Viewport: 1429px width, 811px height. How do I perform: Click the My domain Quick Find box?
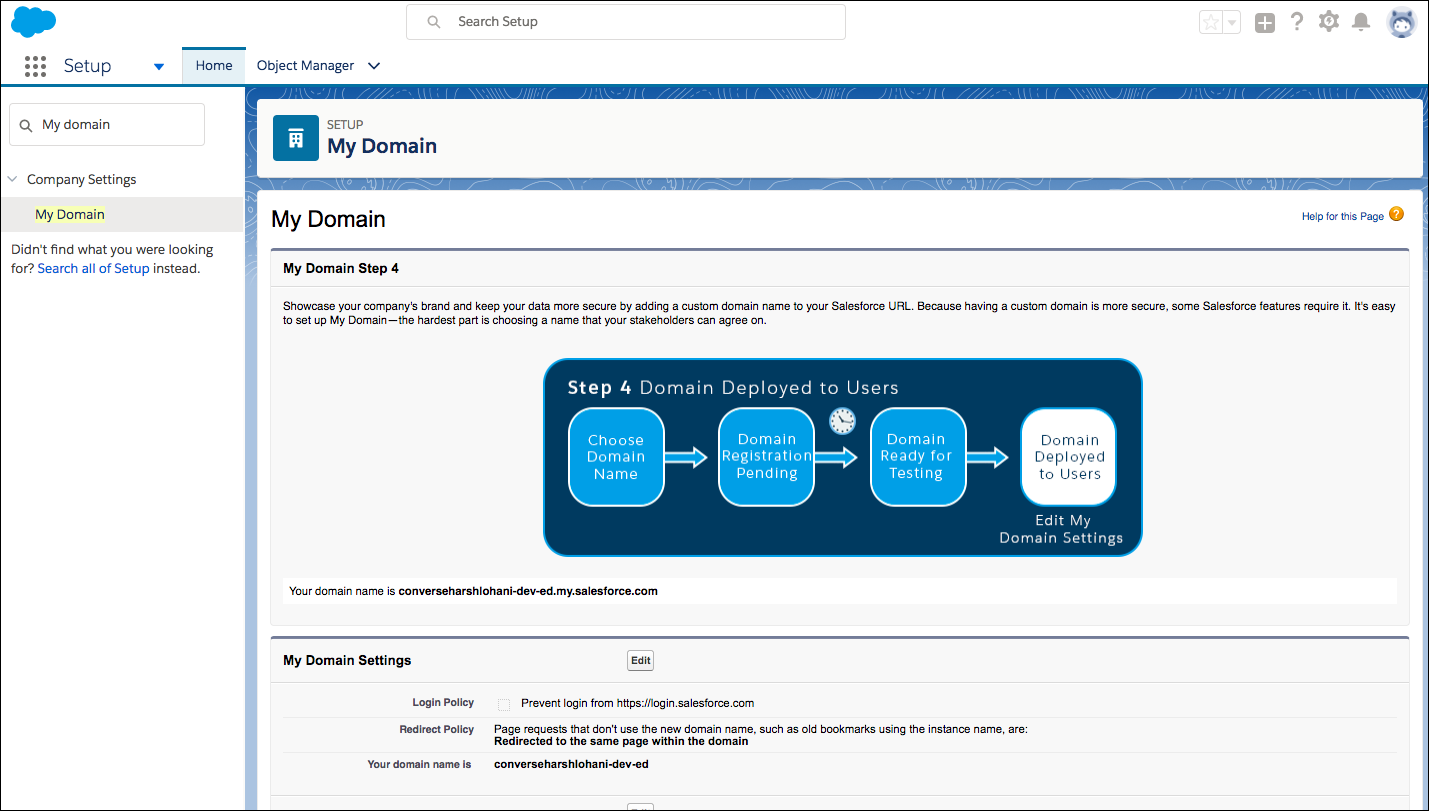[107, 125]
